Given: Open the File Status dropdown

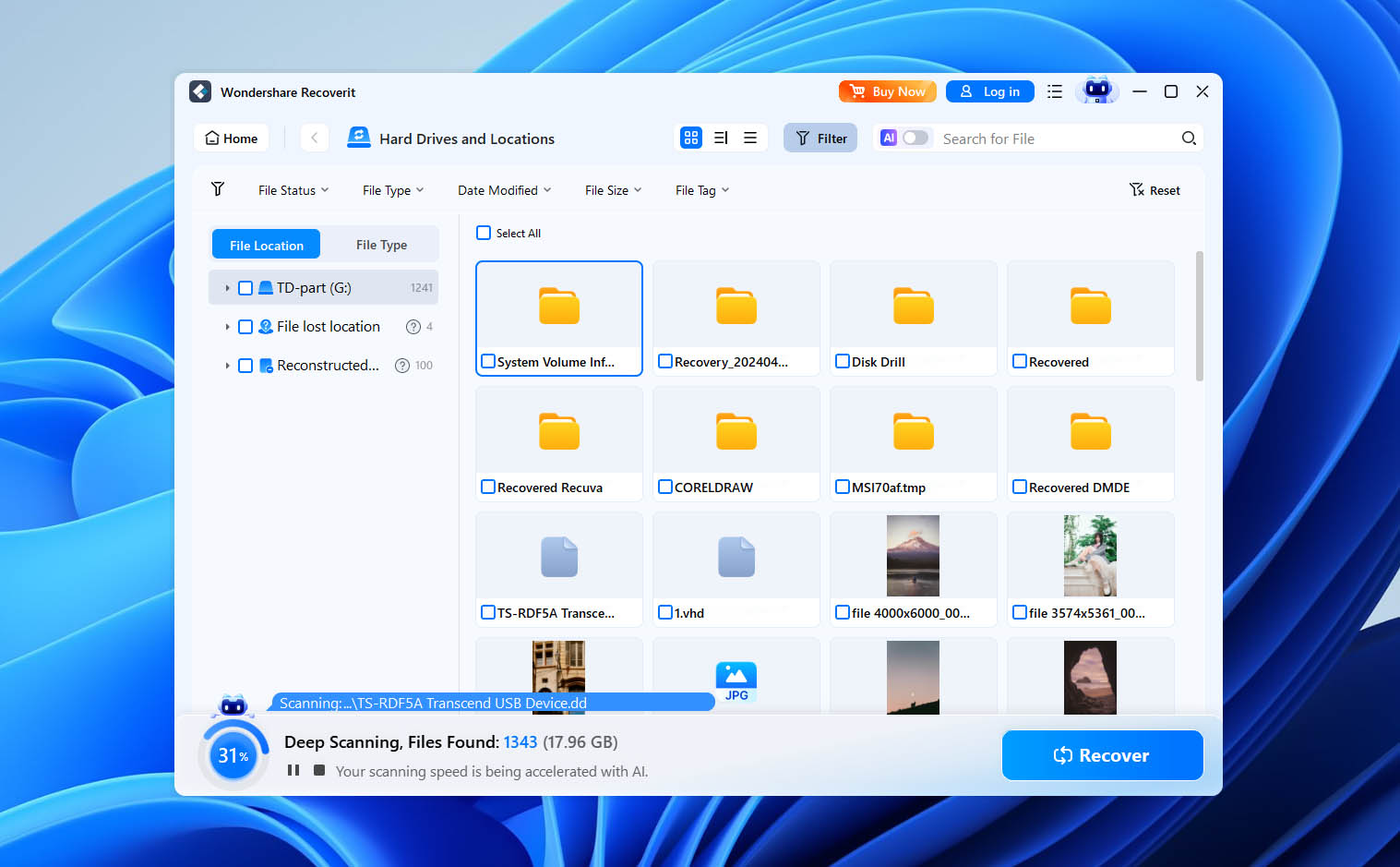Looking at the screenshot, I should pyautogui.click(x=293, y=190).
